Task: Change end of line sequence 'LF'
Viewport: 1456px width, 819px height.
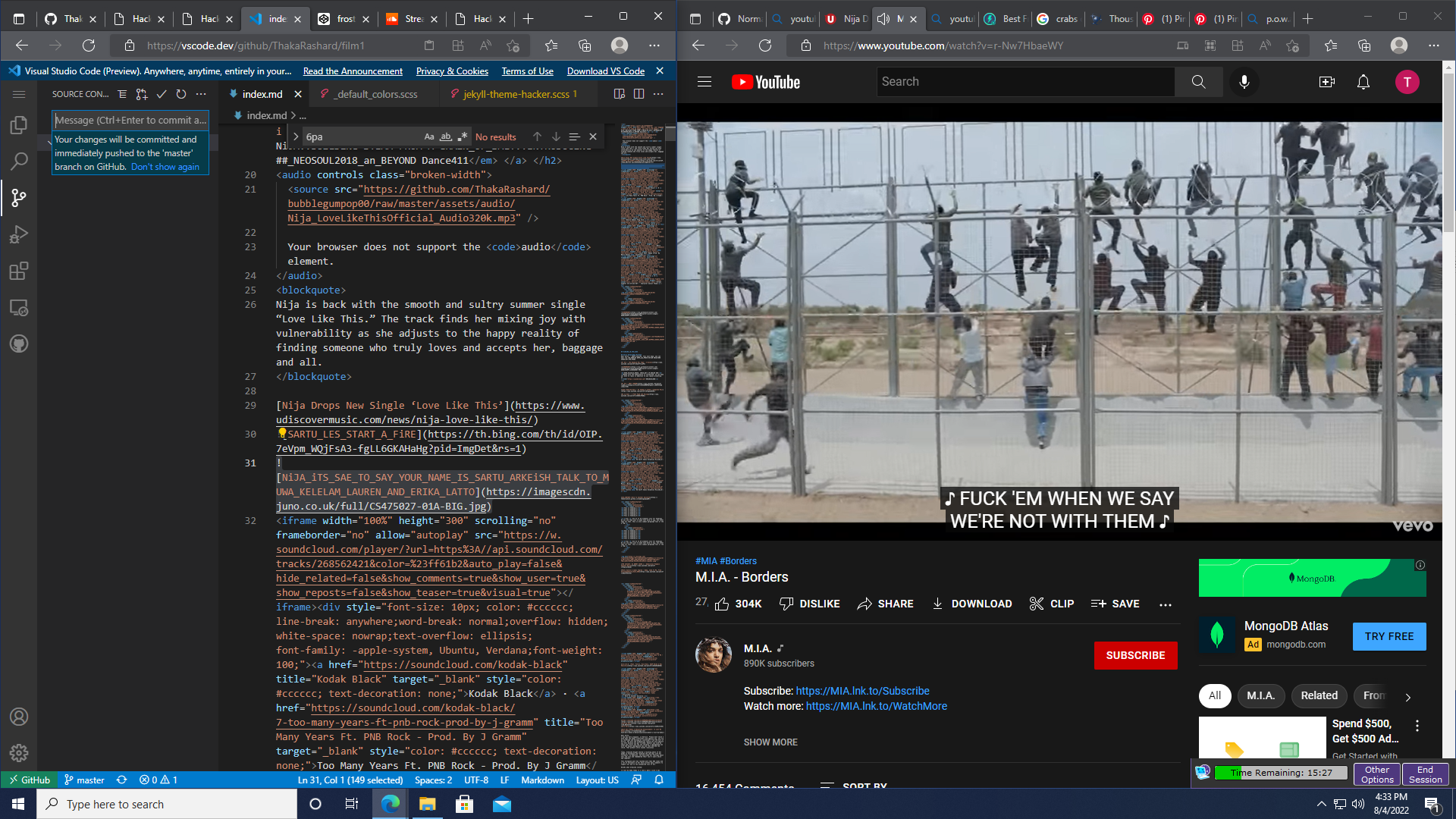Action: point(505,780)
